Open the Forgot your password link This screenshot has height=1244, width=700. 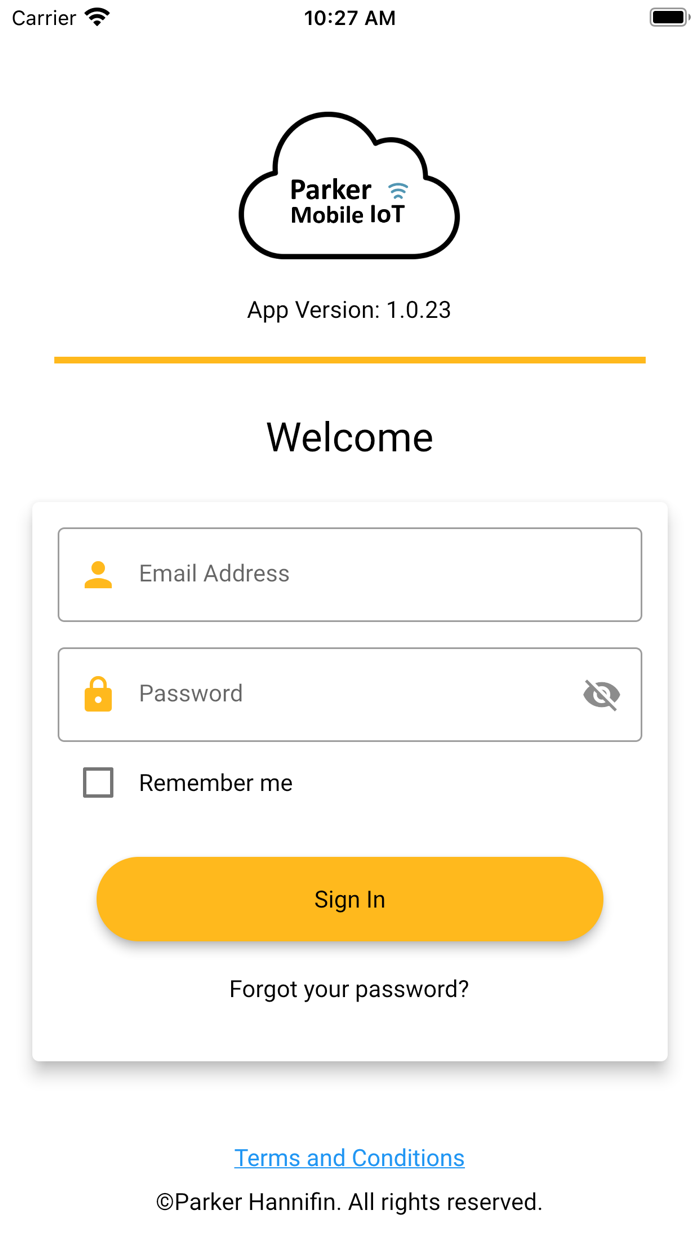[x=349, y=989]
